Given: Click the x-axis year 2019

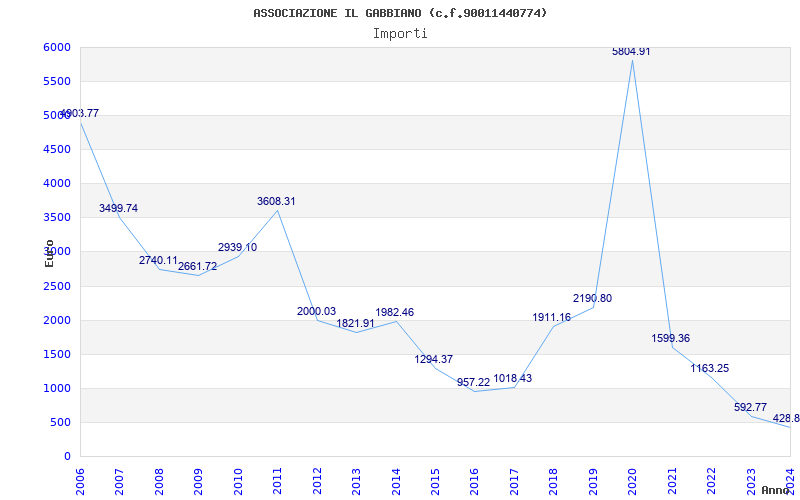Looking at the screenshot, I should [593, 481].
